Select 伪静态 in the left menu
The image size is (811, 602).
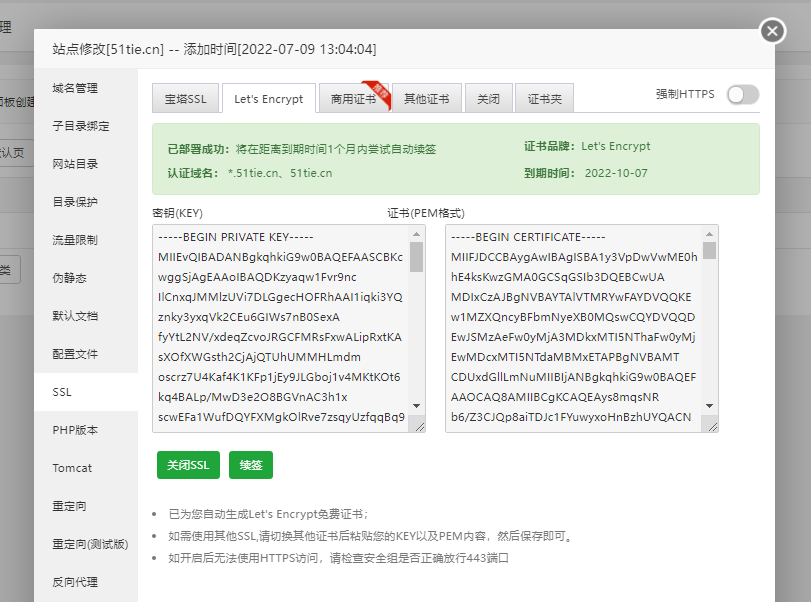(69, 278)
